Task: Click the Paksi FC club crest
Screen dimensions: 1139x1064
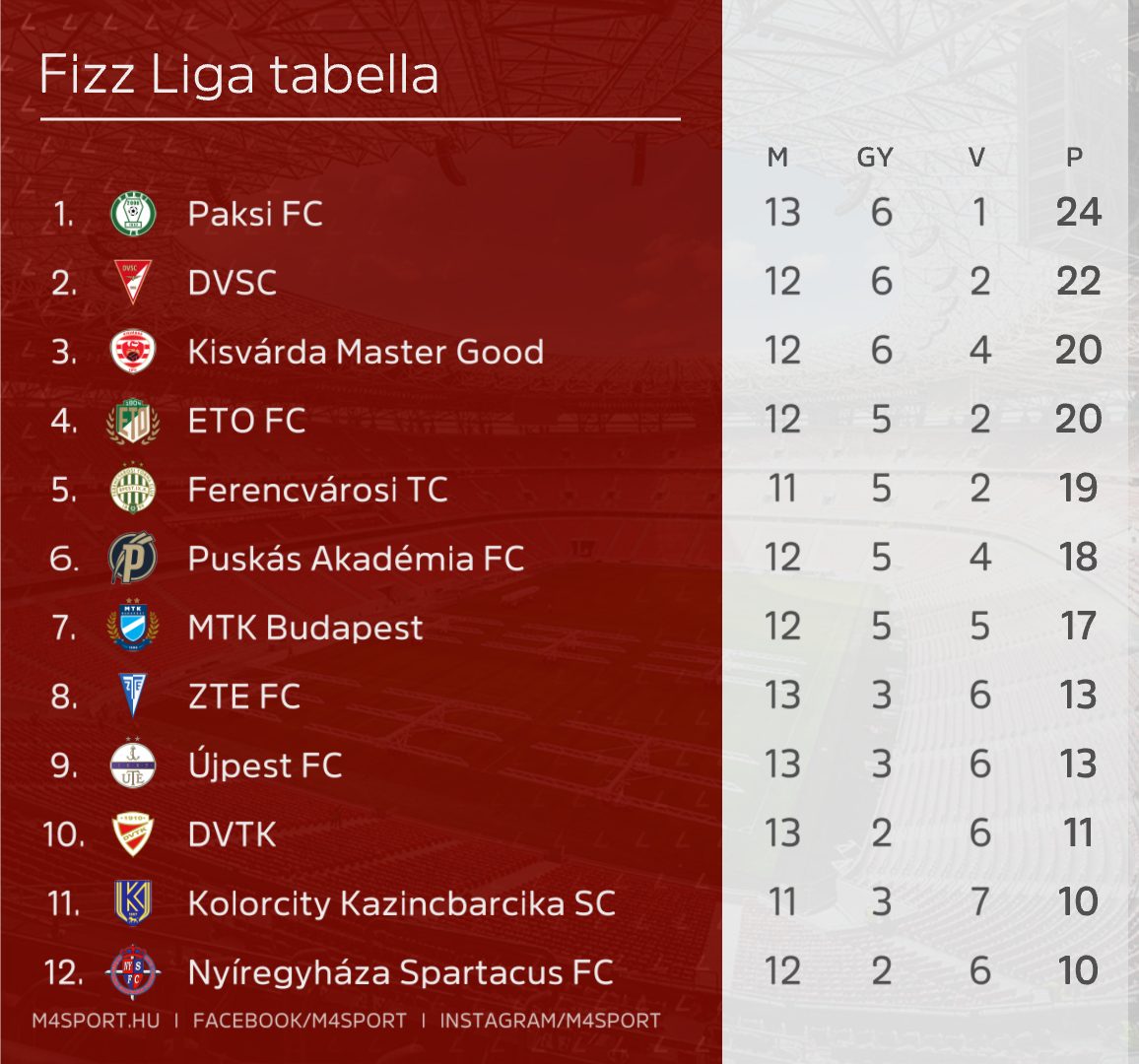Action: pos(133,214)
